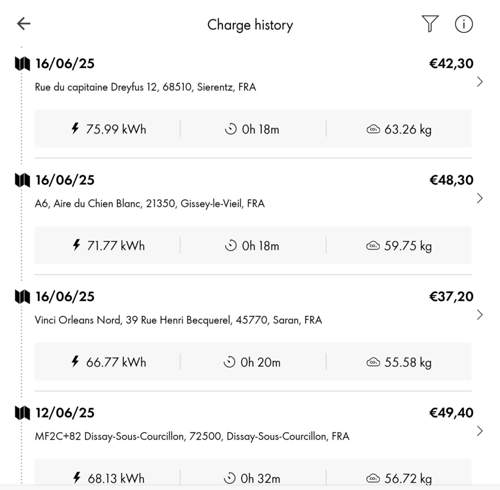
Task: Expand the €48,30 charge entry chevron
Action: pyautogui.click(x=480, y=198)
